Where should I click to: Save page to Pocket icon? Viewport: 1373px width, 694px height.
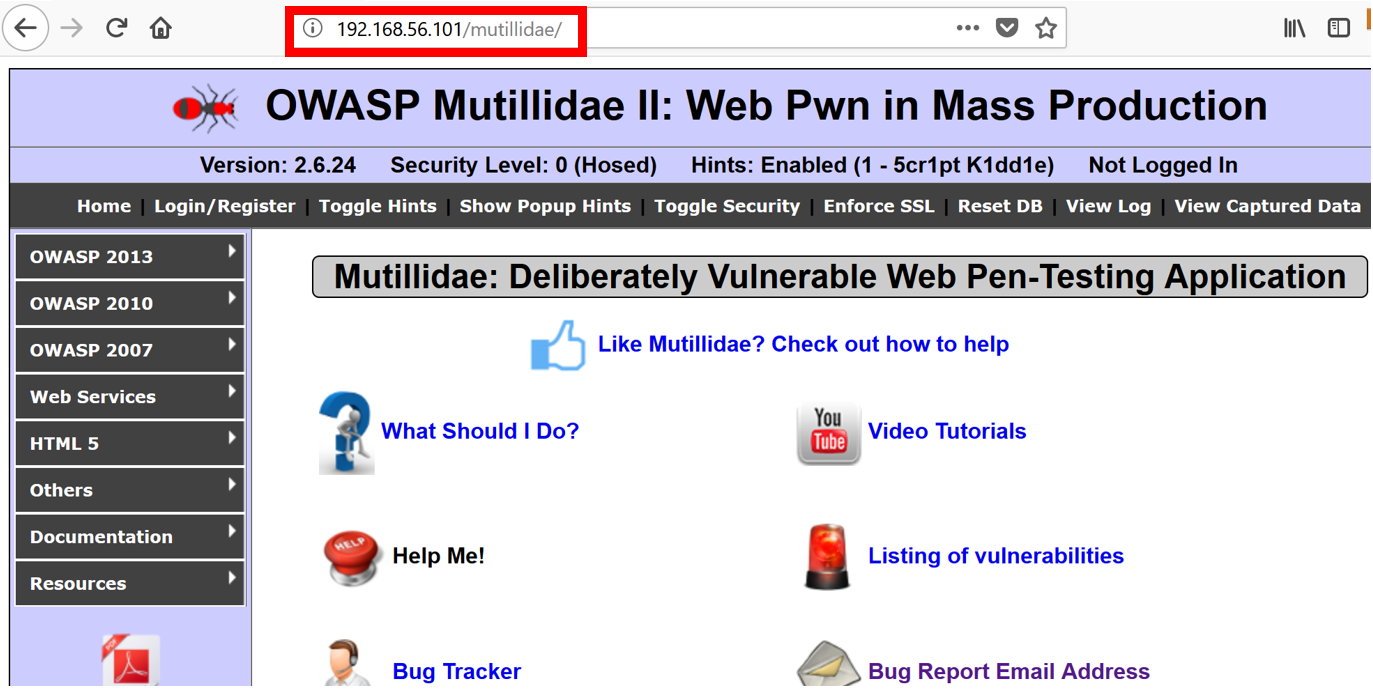(1007, 28)
